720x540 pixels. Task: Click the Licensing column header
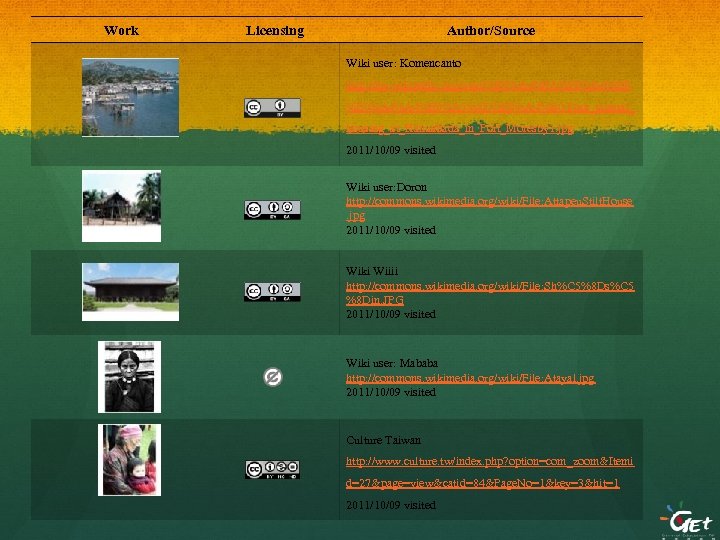click(275, 31)
